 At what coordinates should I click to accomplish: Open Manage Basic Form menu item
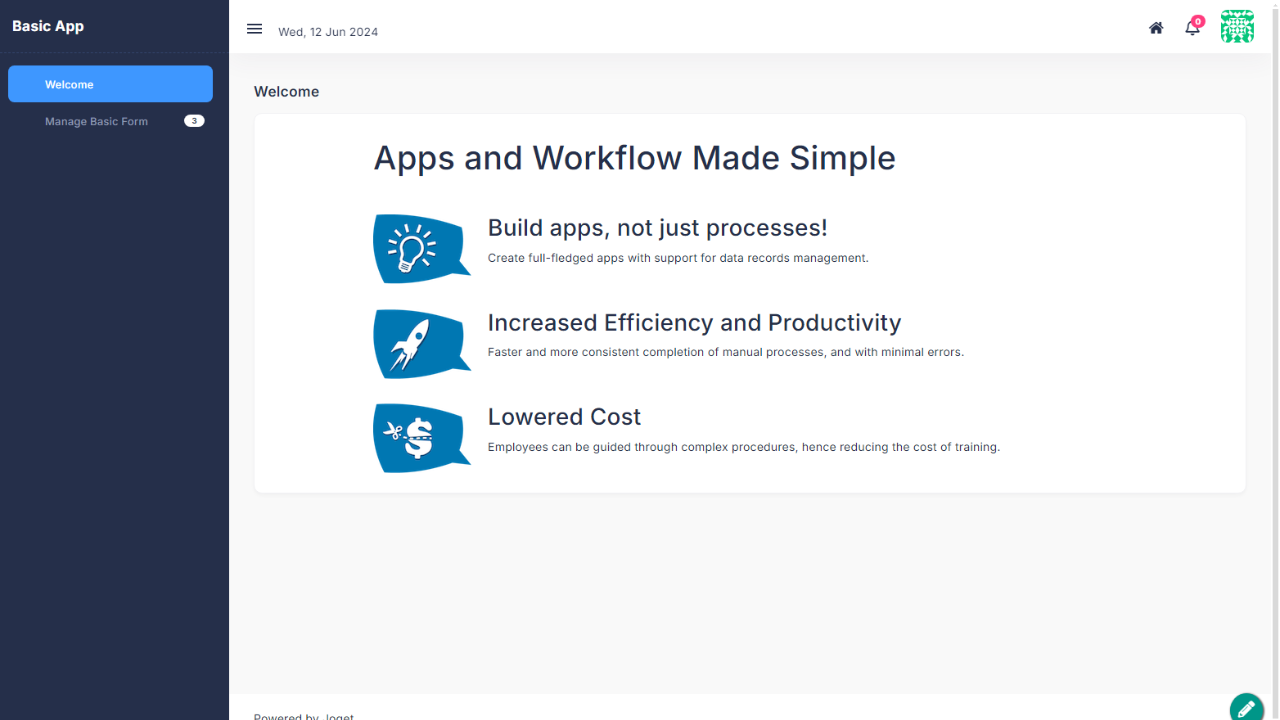click(x=96, y=121)
